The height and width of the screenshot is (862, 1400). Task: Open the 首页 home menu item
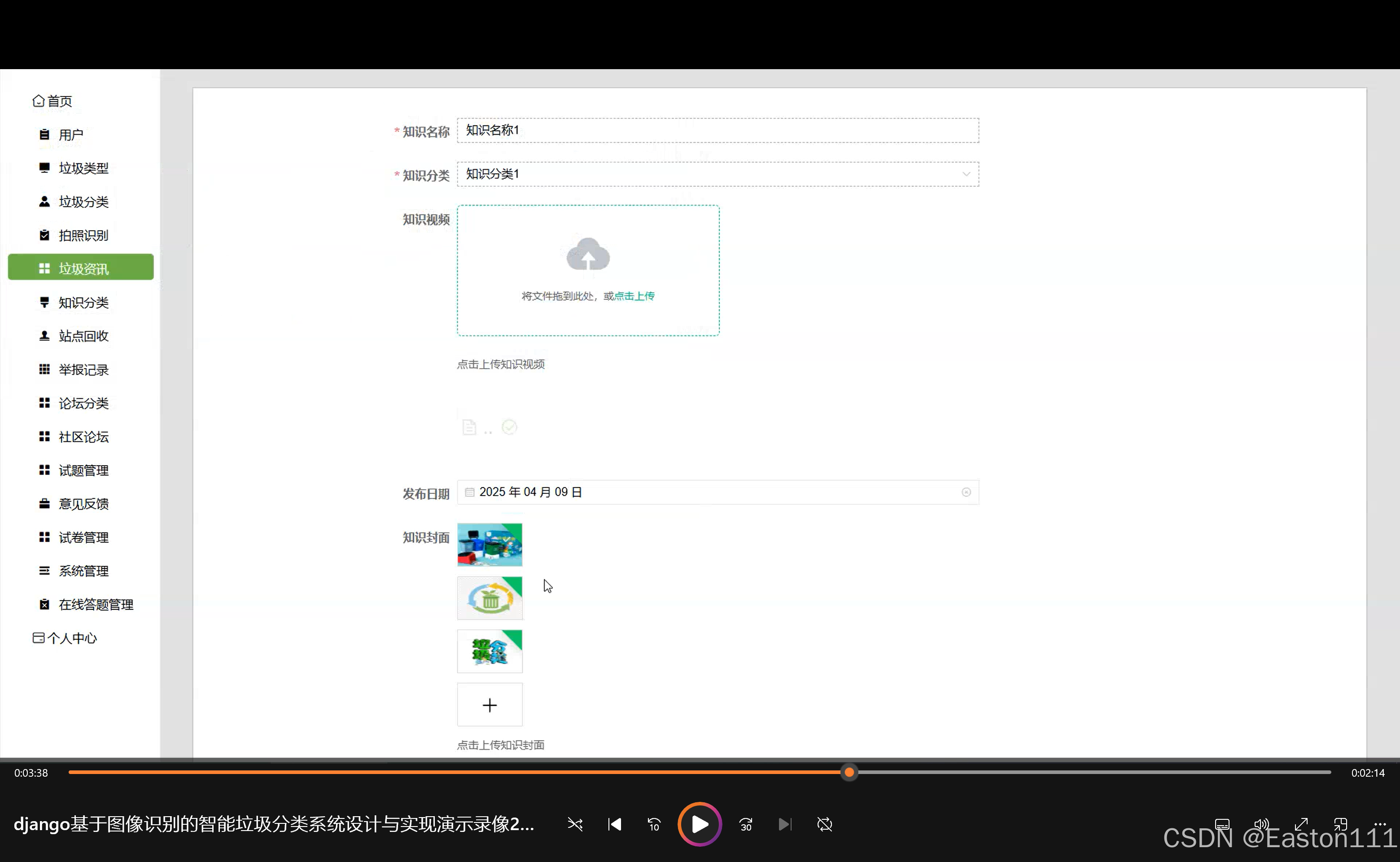(52, 101)
